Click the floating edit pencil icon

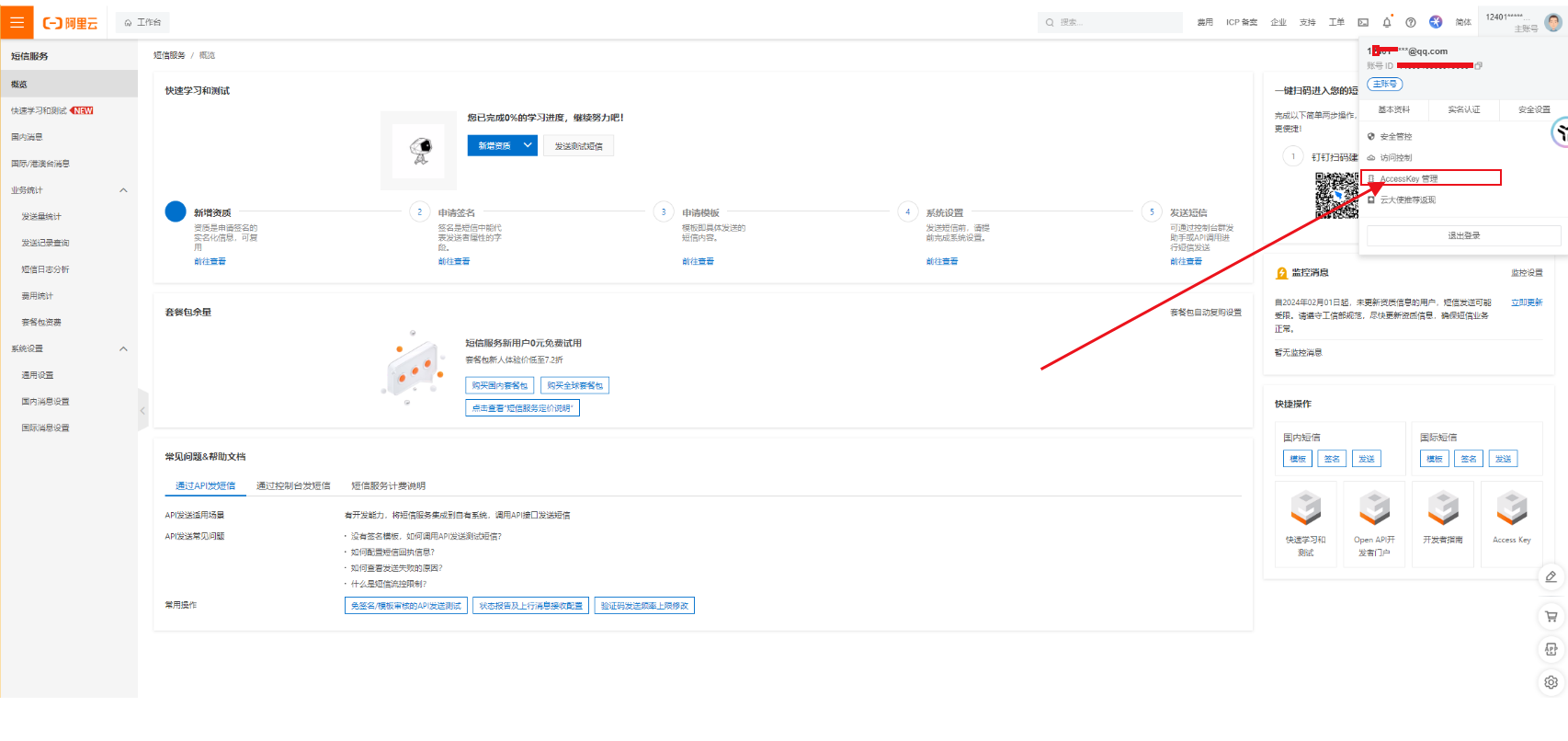1551,576
